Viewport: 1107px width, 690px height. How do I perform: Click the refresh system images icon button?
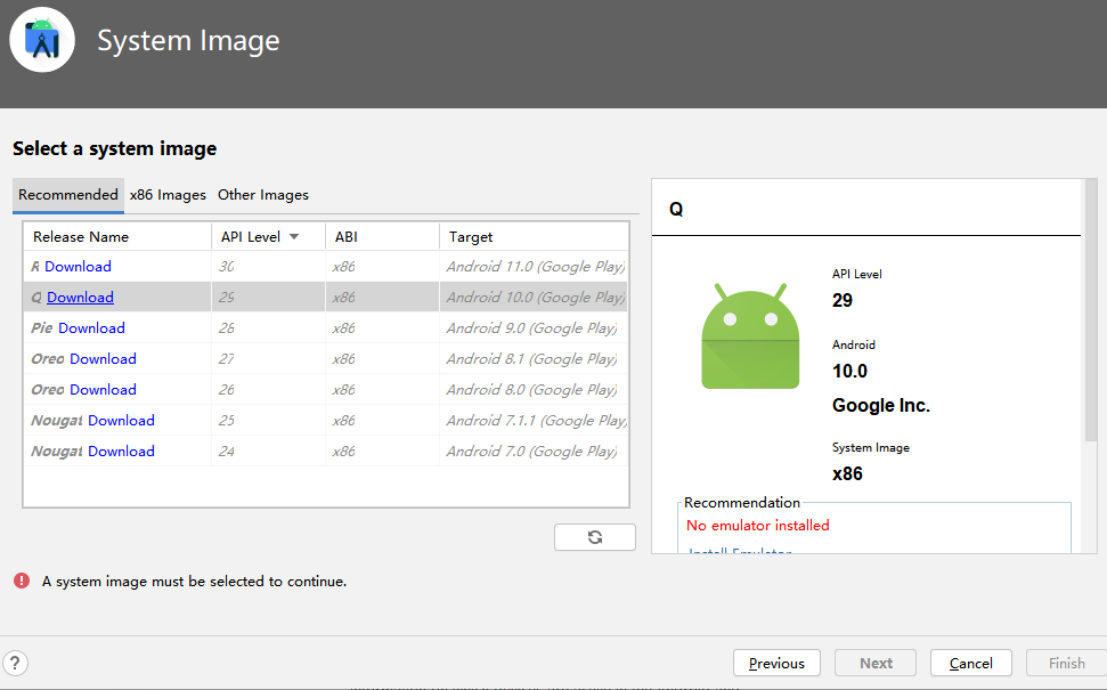594,537
